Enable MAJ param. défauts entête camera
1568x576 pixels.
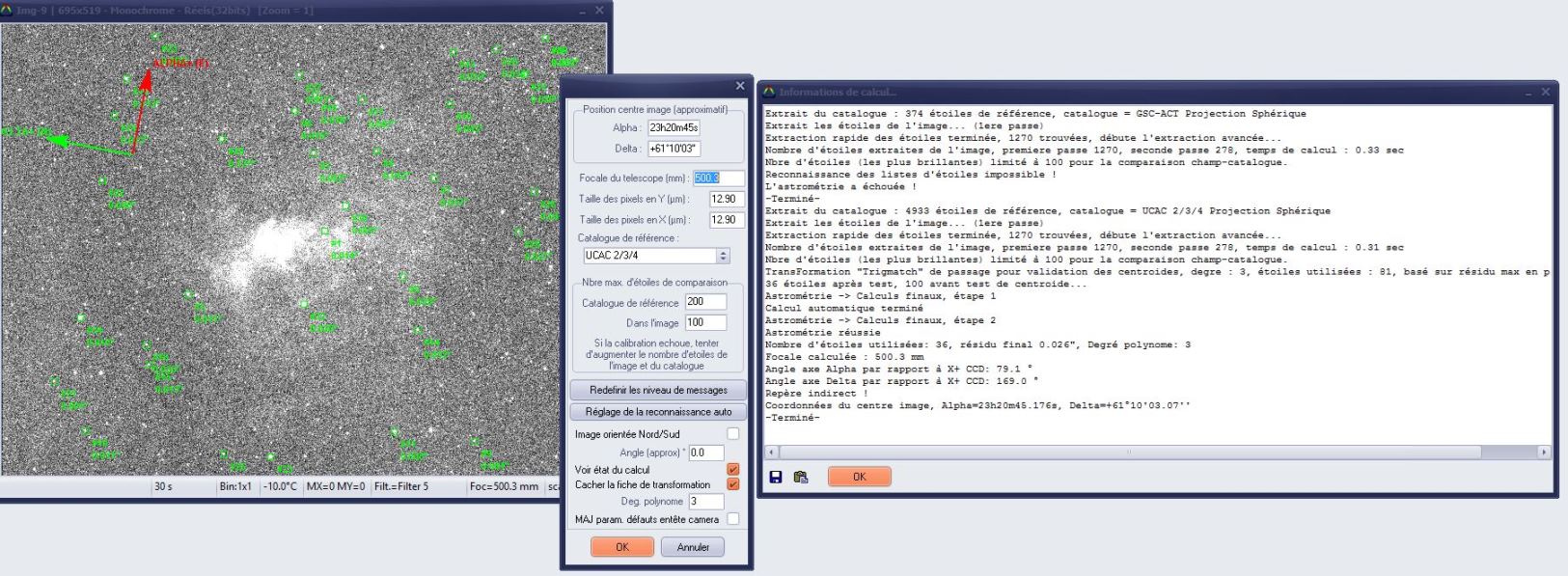pyautogui.click(x=733, y=519)
